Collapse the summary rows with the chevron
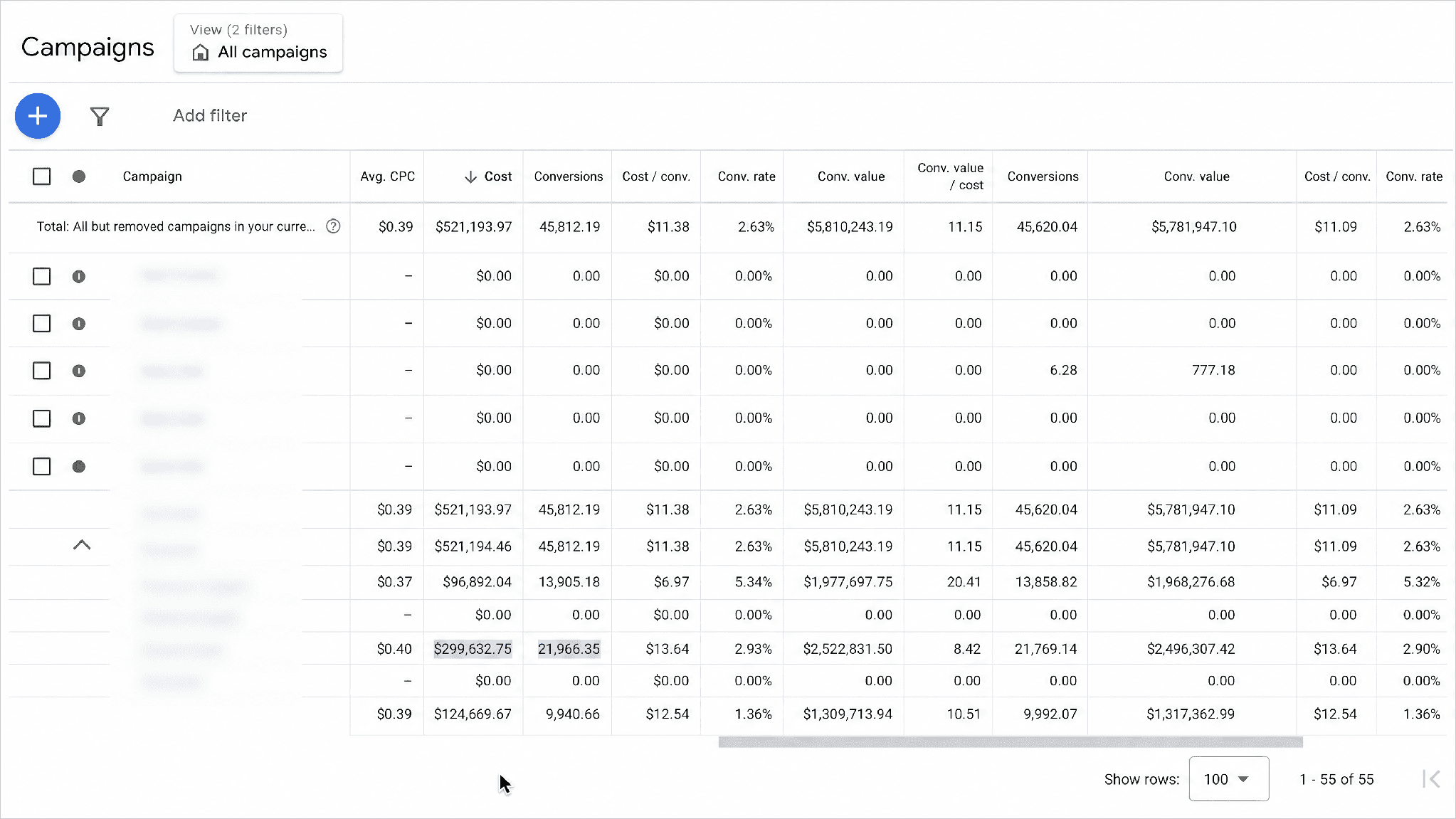 coord(82,545)
